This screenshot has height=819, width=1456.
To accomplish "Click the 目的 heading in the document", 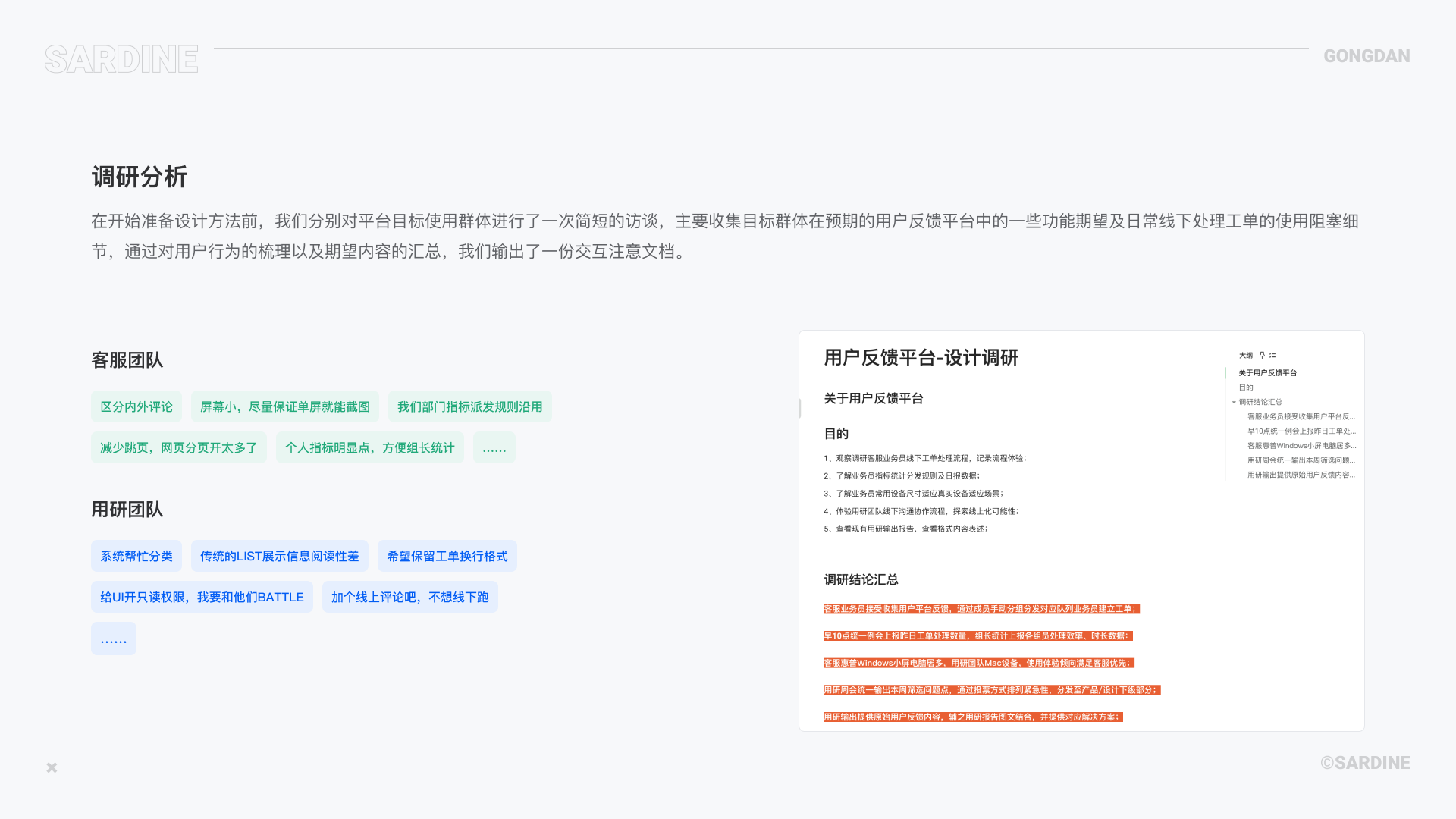I will (x=836, y=434).
